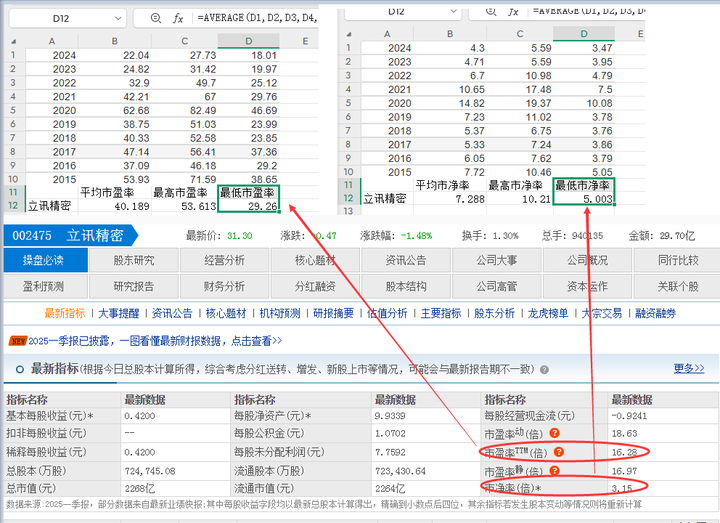
Task: Open the 财务分析 tab
Action: pyautogui.click(x=225, y=287)
